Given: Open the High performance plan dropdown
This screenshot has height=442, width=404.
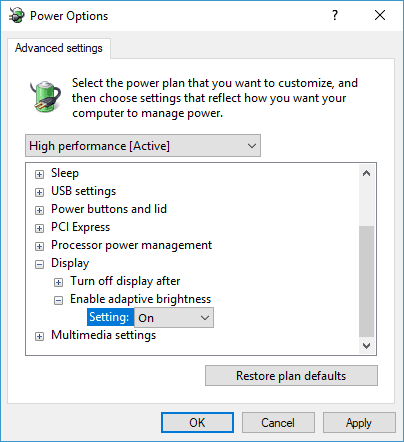Looking at the screenshot, I should [143, 146].
